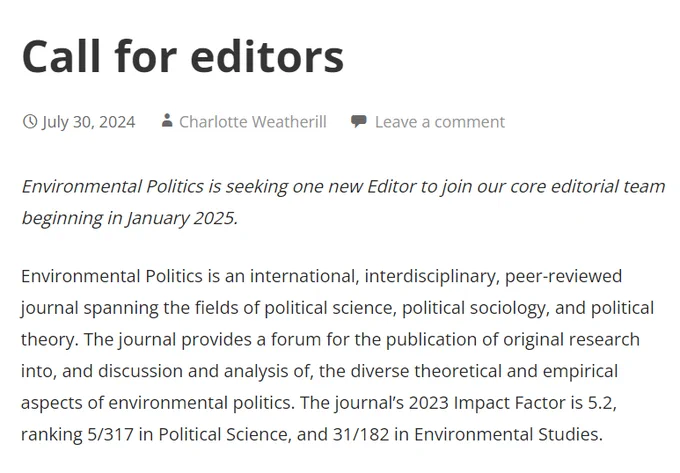Image resolution: width=680 pixels, height=473 pixels.
Task: Click the words 'diverse theoretical and empirical'
Action: pos(484,372)
